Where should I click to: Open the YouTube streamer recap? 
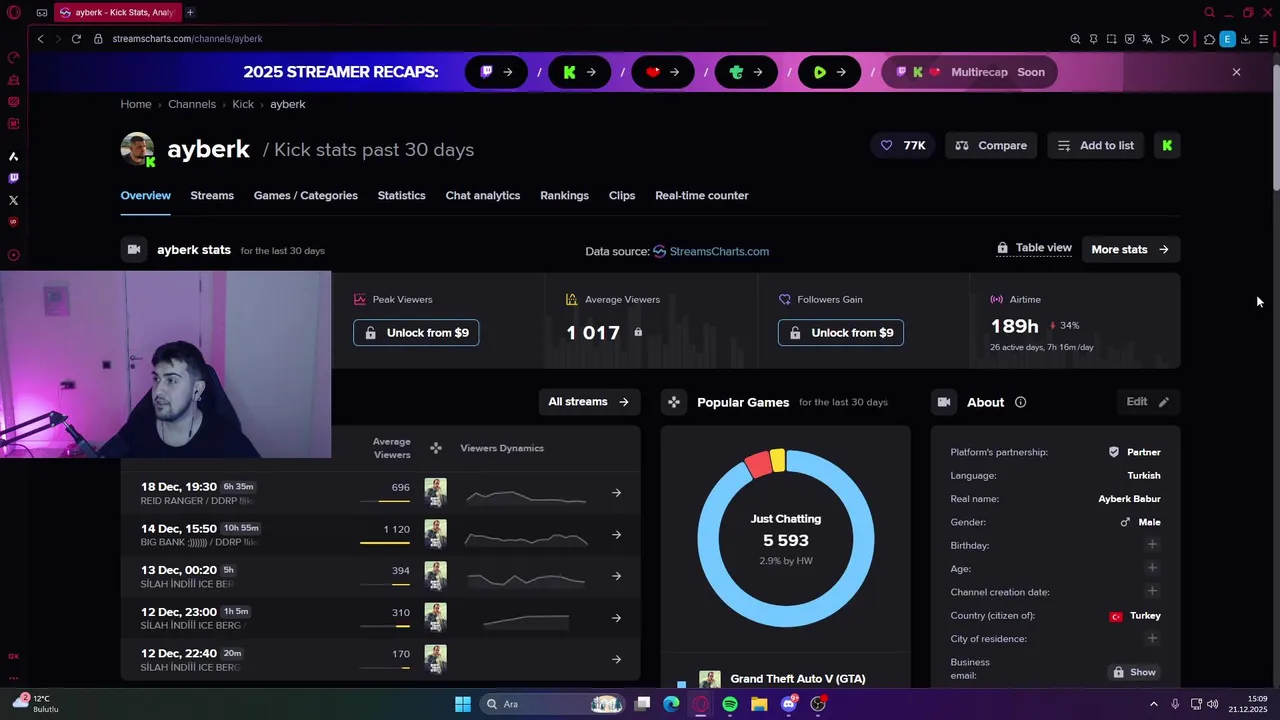[x=663, y=72]
